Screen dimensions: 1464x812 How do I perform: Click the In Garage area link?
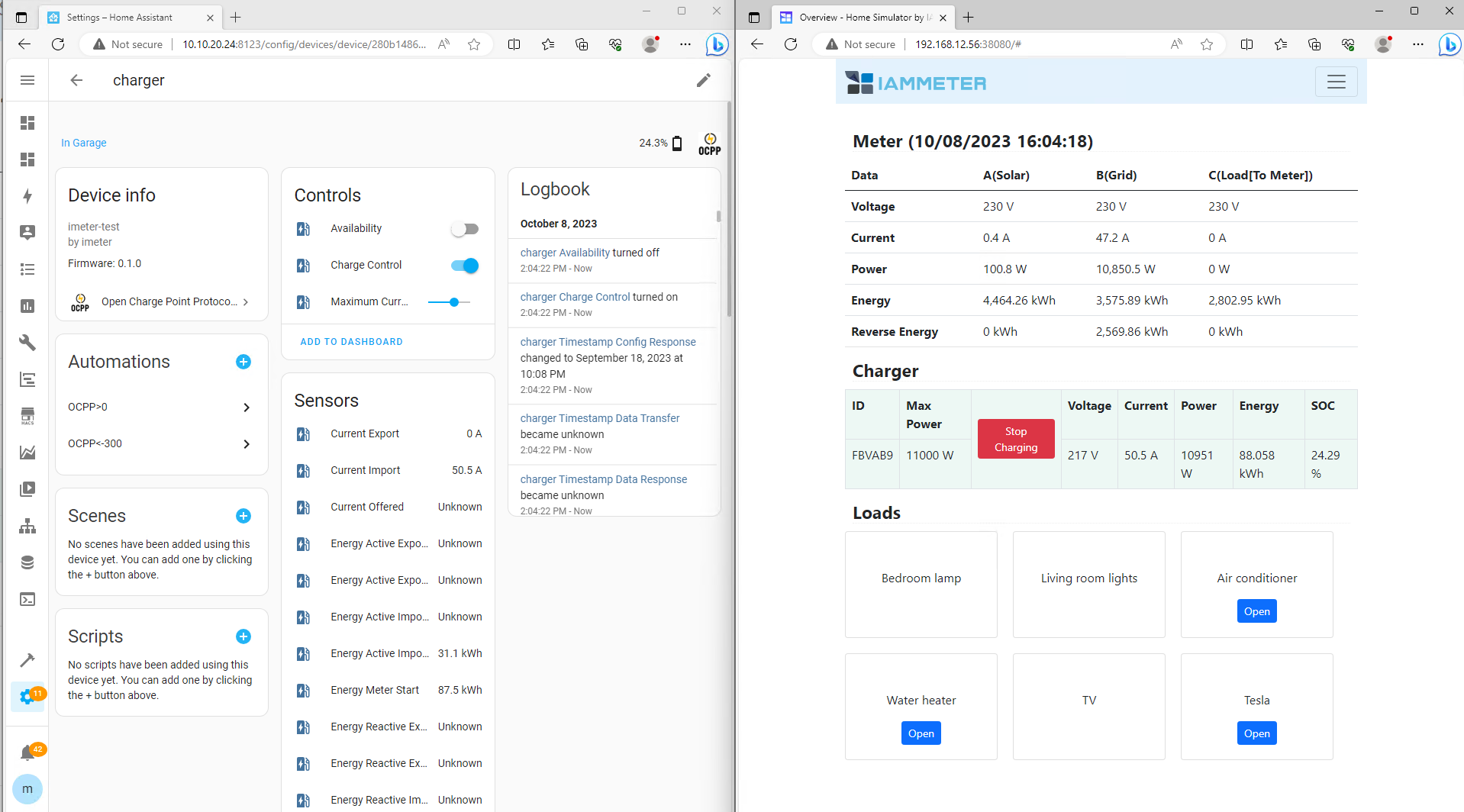click(84, 143)
